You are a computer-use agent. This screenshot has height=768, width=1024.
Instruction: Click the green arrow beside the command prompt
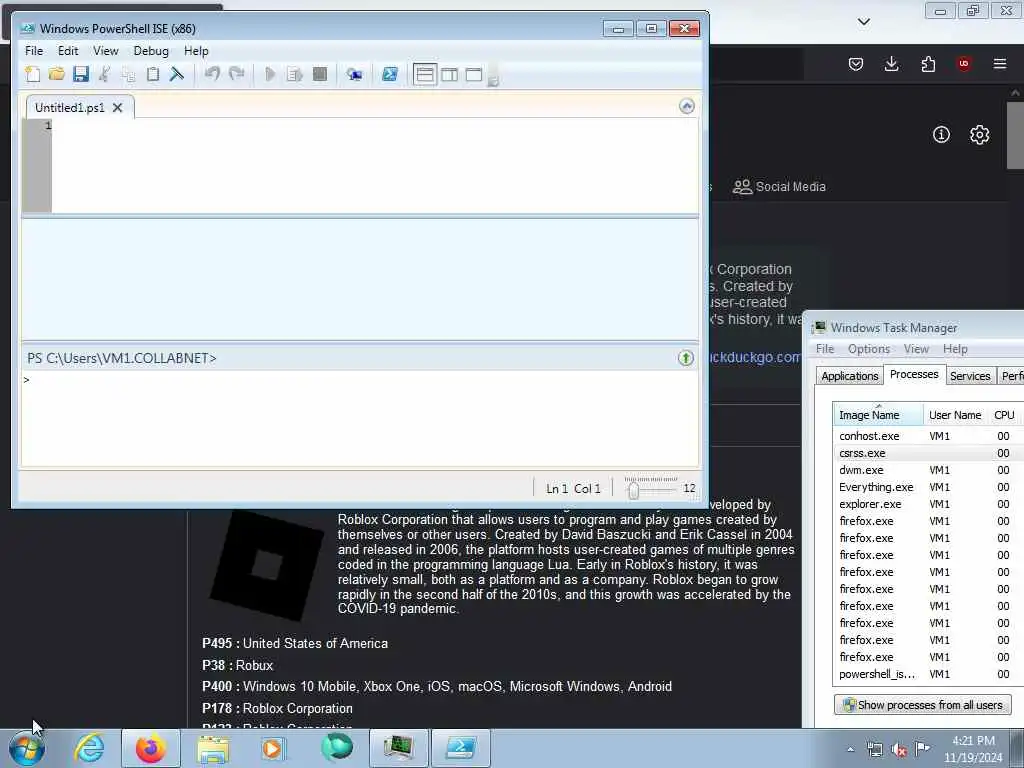[x=686, y=358]
